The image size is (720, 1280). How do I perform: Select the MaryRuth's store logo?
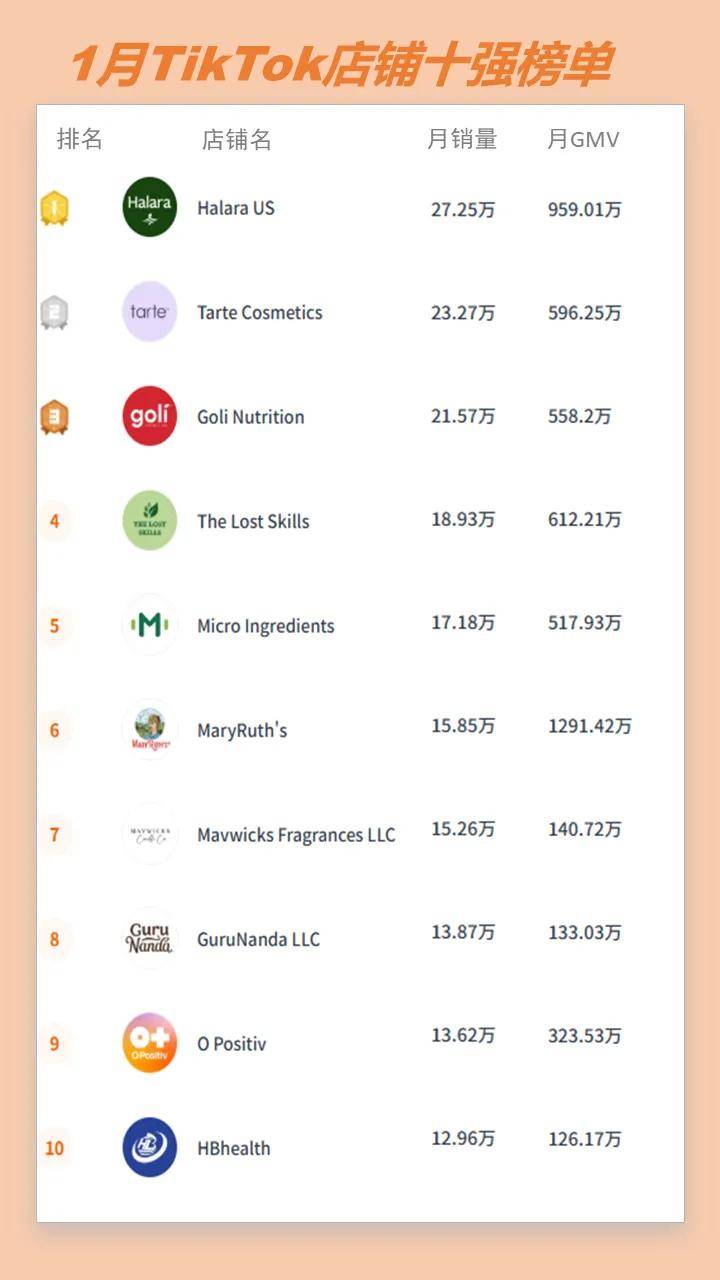coord(150,729)
